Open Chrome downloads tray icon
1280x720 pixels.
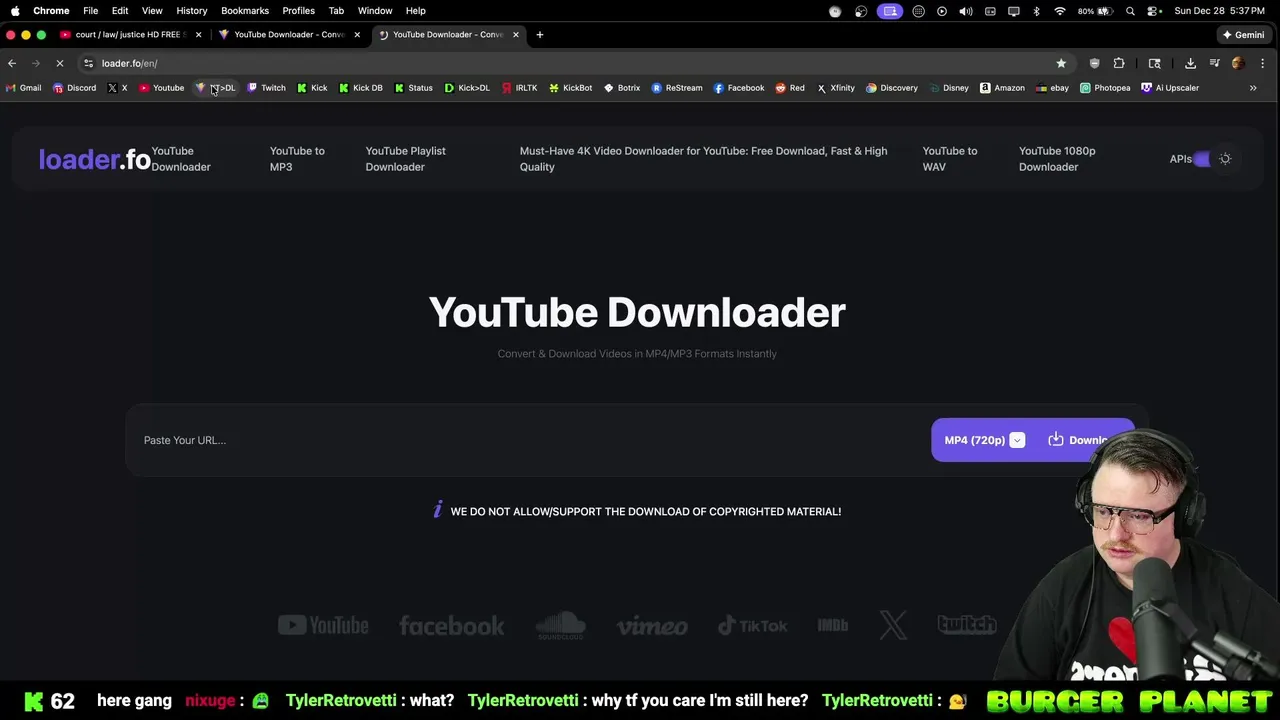[1190, 63]
